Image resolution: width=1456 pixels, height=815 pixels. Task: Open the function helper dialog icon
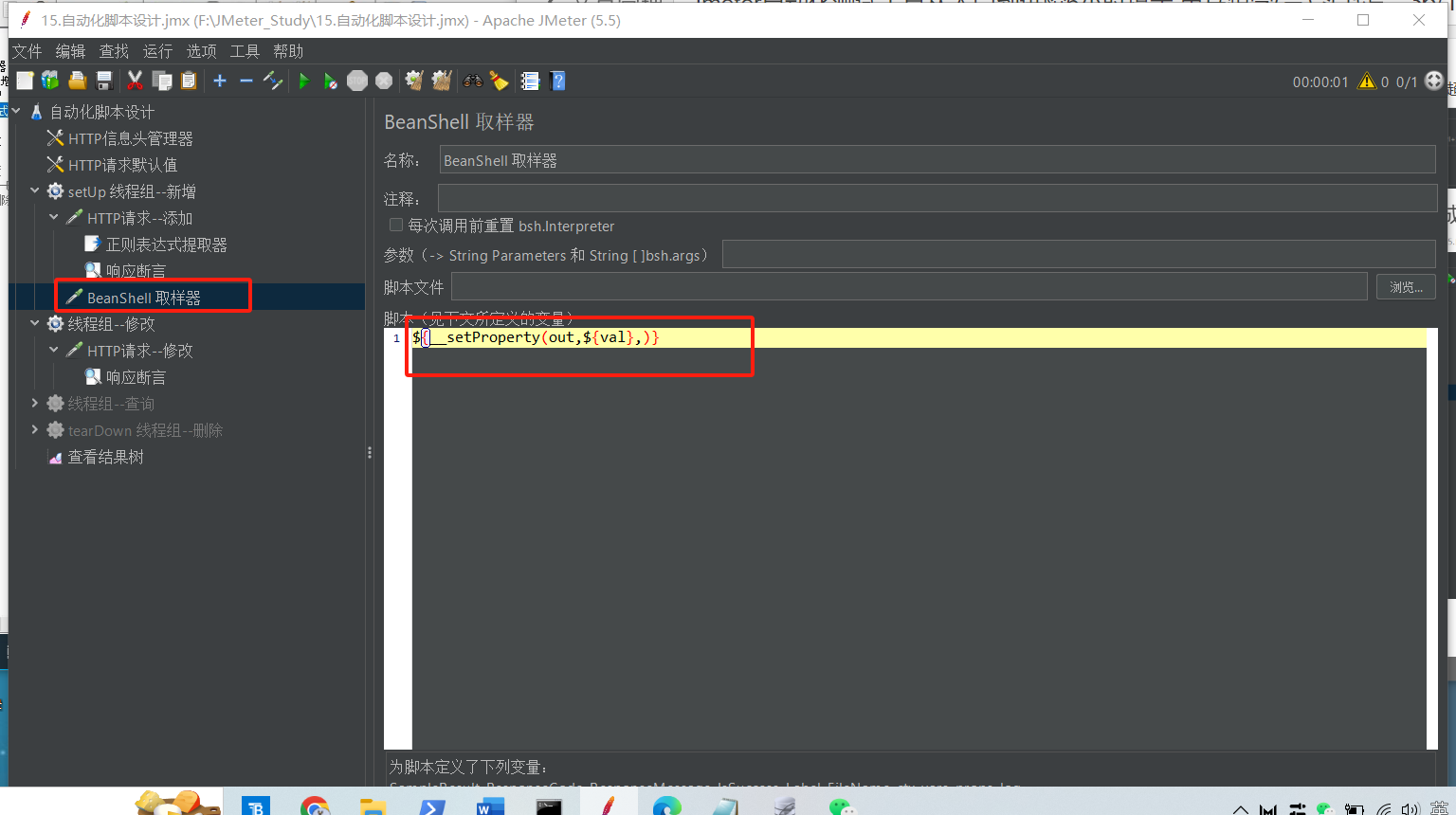click(x=530, y=81)
